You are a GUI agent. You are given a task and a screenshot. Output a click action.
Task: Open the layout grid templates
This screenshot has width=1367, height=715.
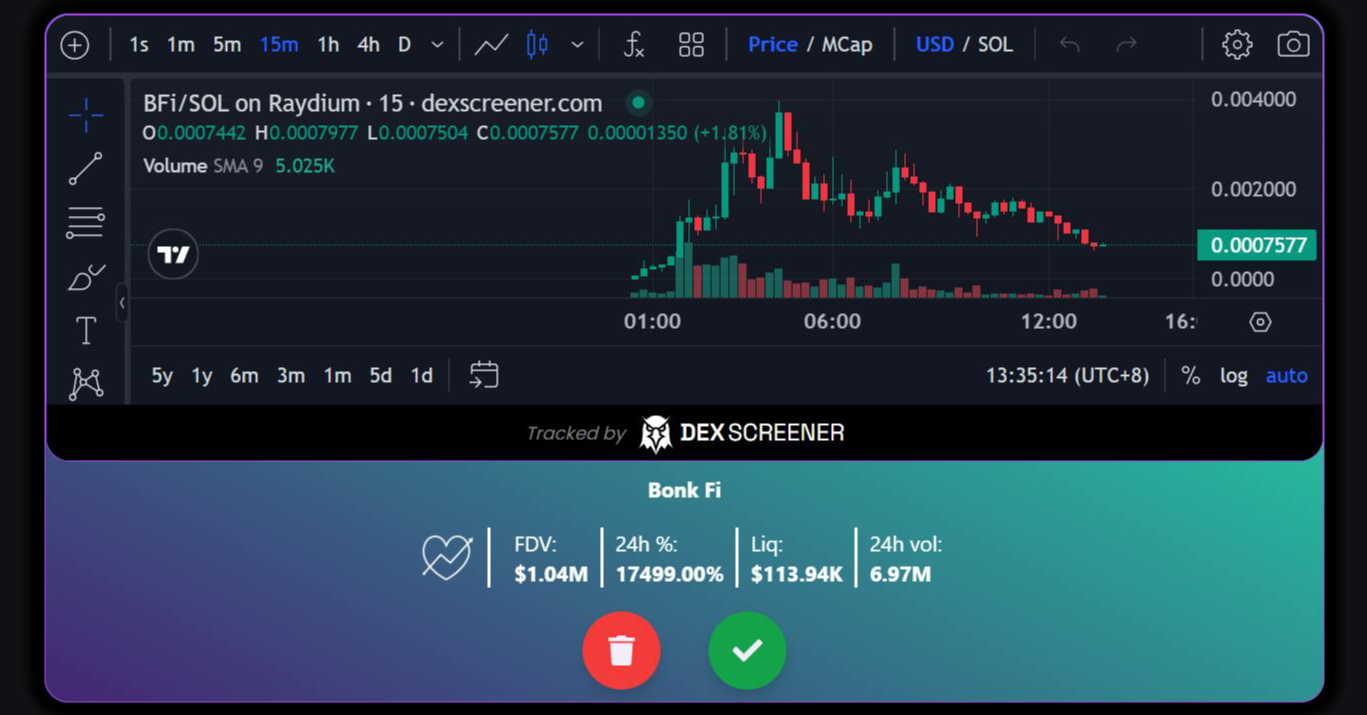click(691, 45)
